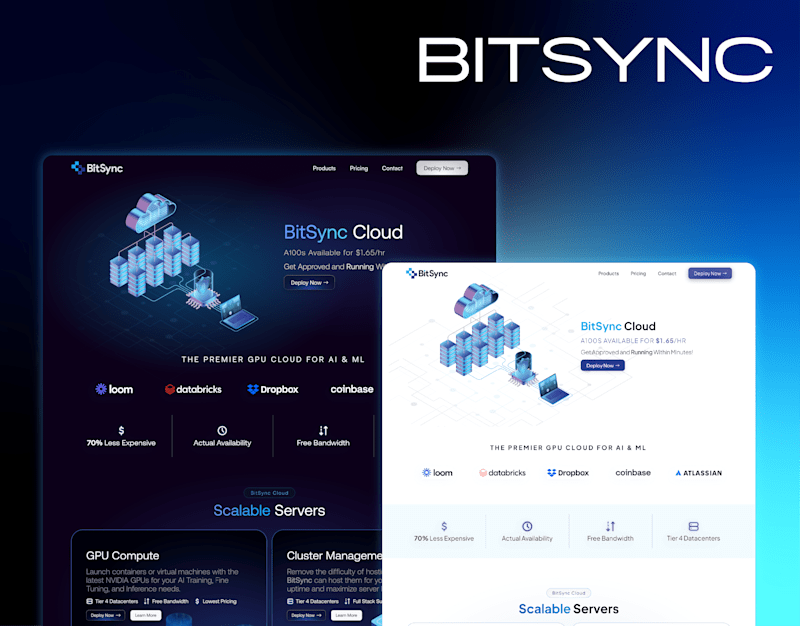Click the GPU Compute card title
800x626 pixels.
coord(122,556)
